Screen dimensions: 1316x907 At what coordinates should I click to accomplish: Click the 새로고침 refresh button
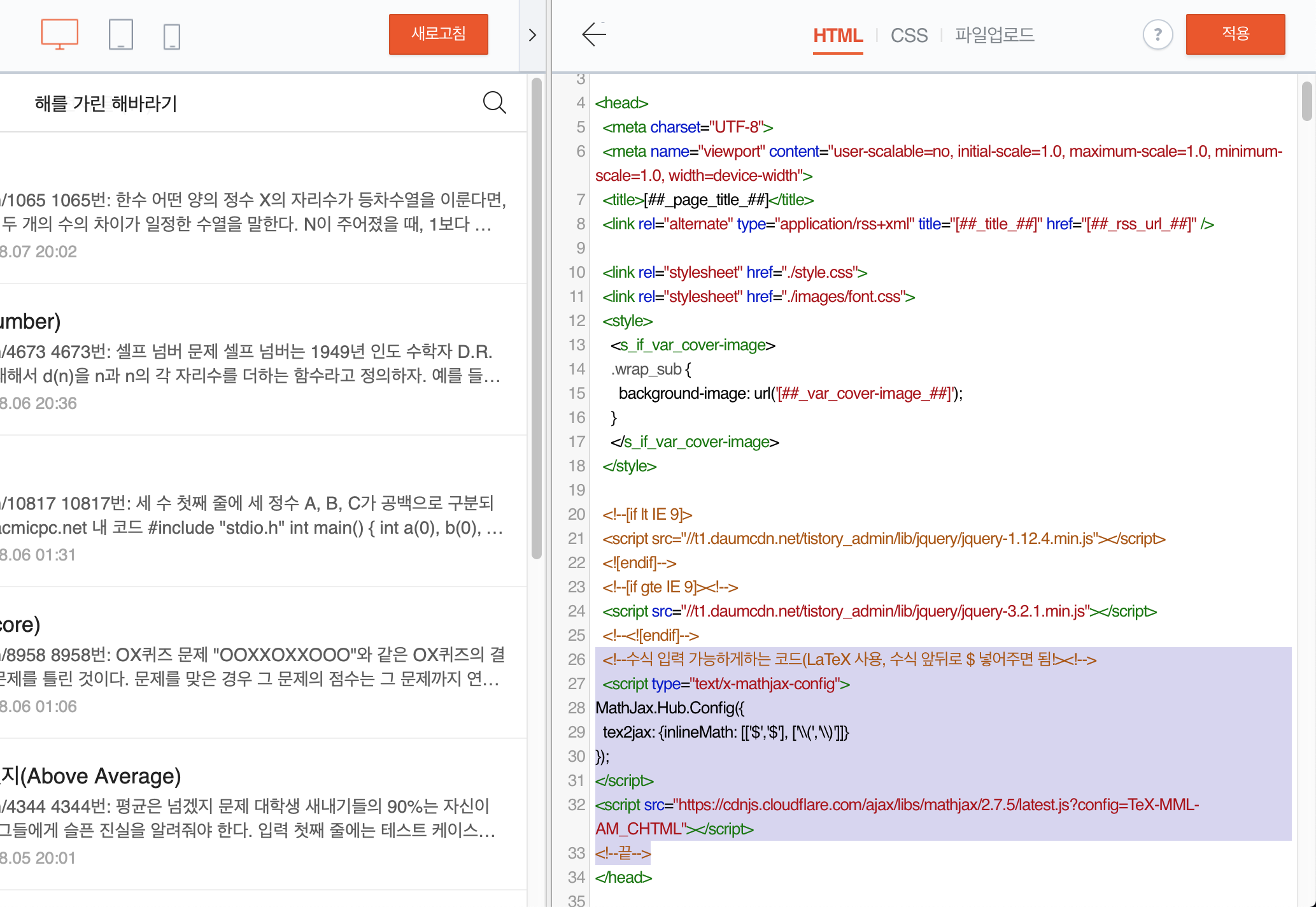[x=438, y=34]
